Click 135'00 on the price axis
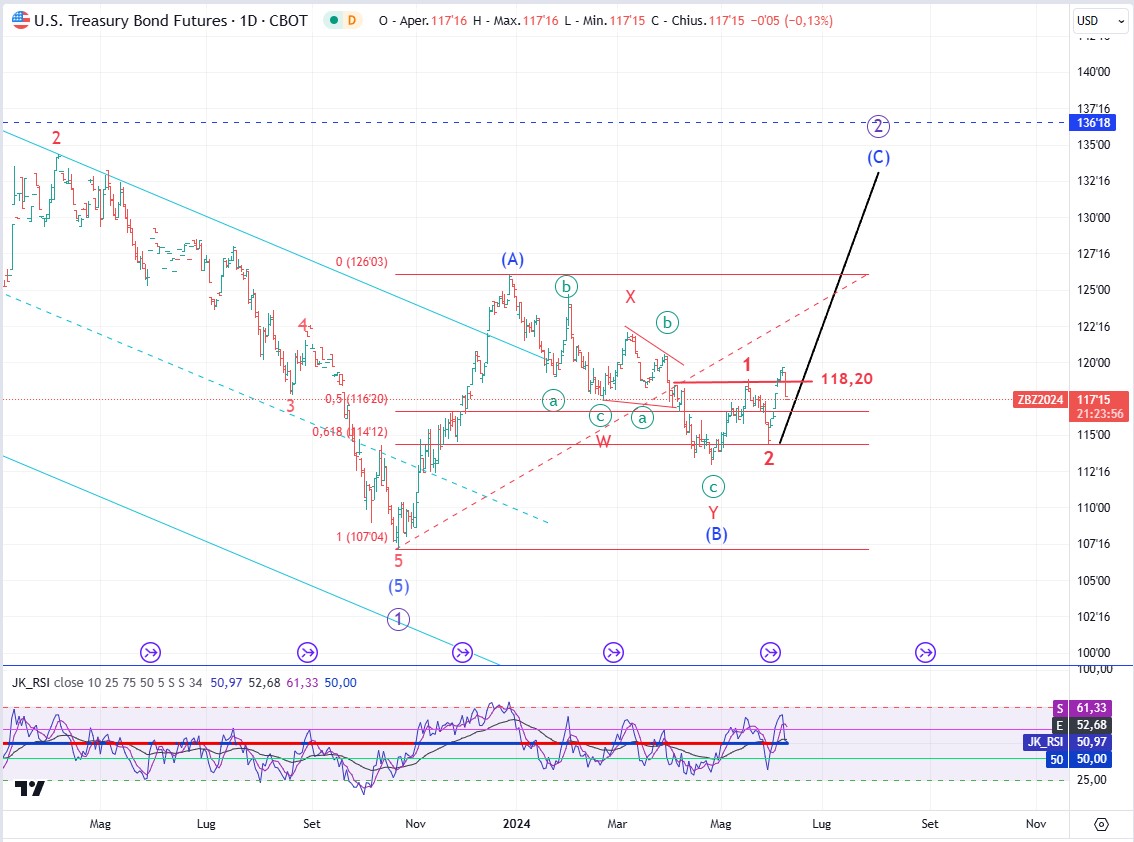The width and height of the screenshot is (1134, 842). pyautogui.click(x=1093, y=145)
